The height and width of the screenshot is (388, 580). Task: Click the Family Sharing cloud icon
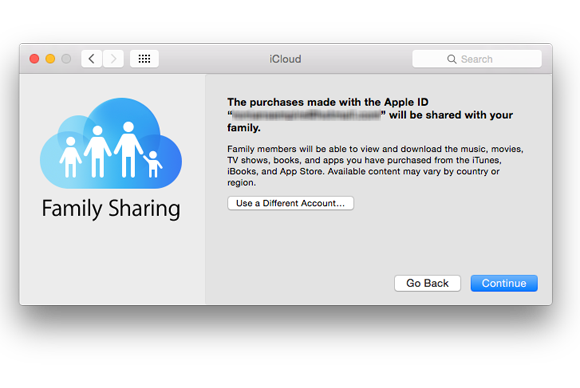(x=111, y=143)
